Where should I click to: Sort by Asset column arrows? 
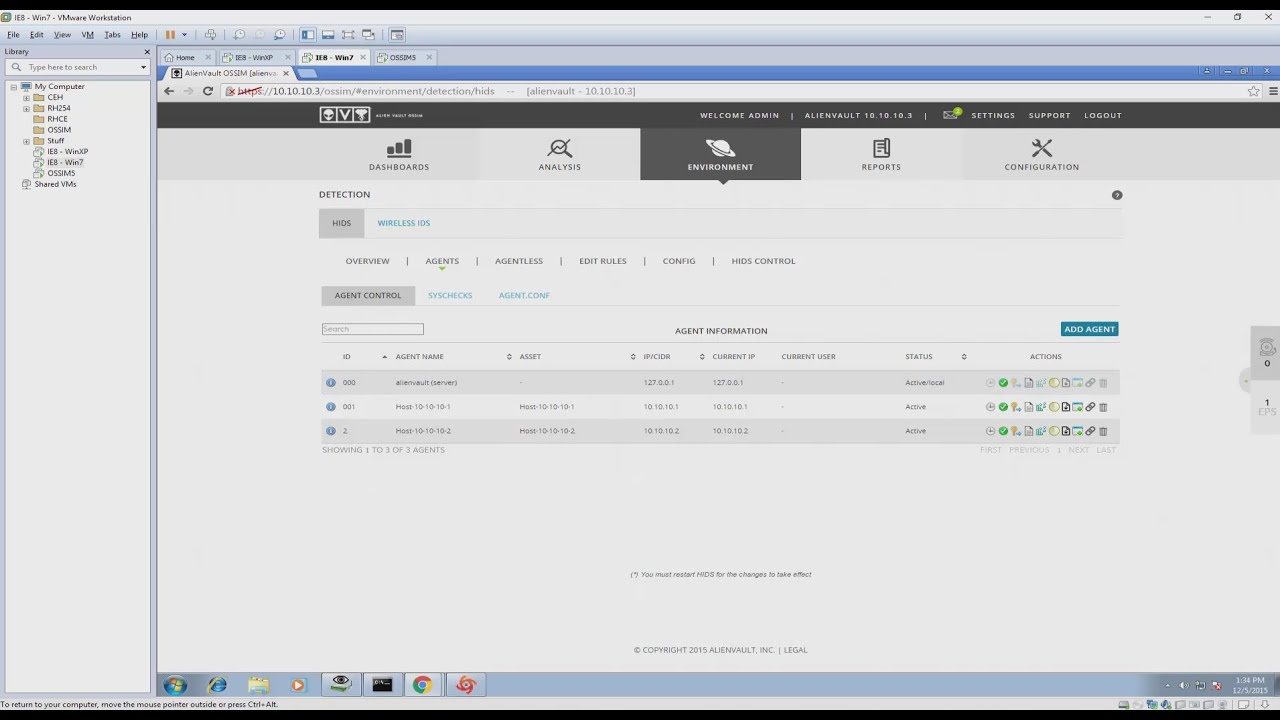click(633, 357)
